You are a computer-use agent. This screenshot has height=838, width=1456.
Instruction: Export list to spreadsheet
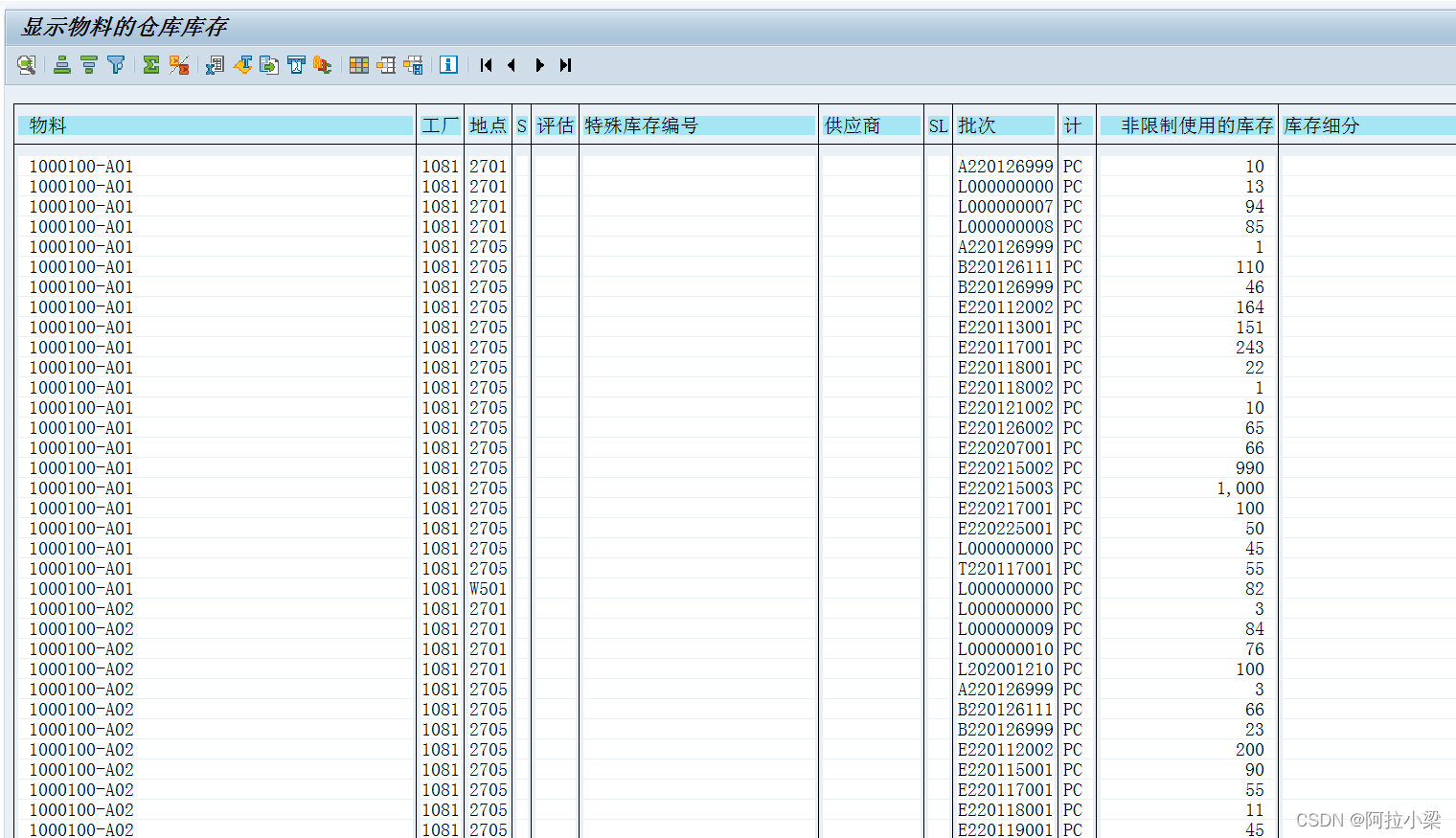(215, 65)
